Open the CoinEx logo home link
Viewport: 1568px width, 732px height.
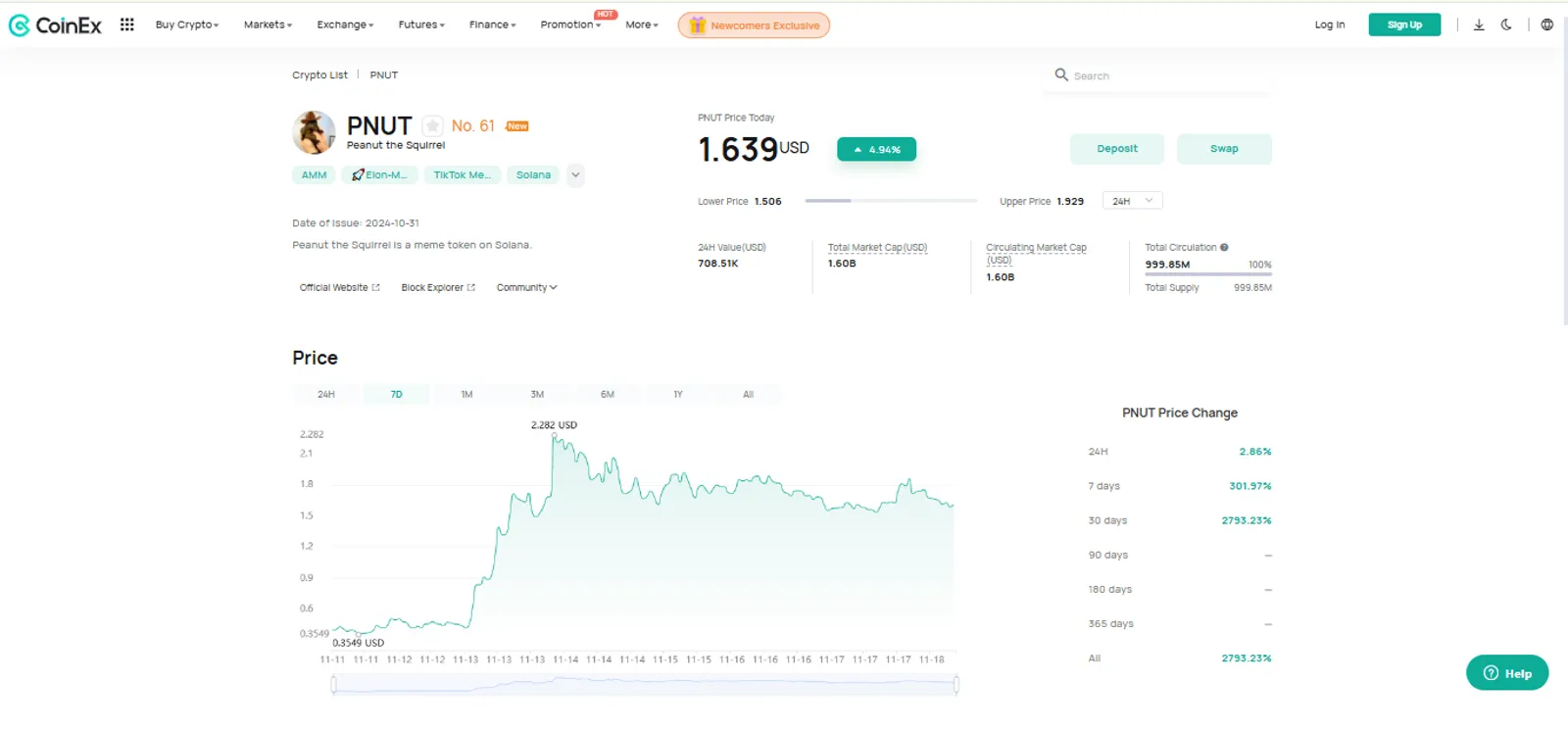[x=55, y=25]
